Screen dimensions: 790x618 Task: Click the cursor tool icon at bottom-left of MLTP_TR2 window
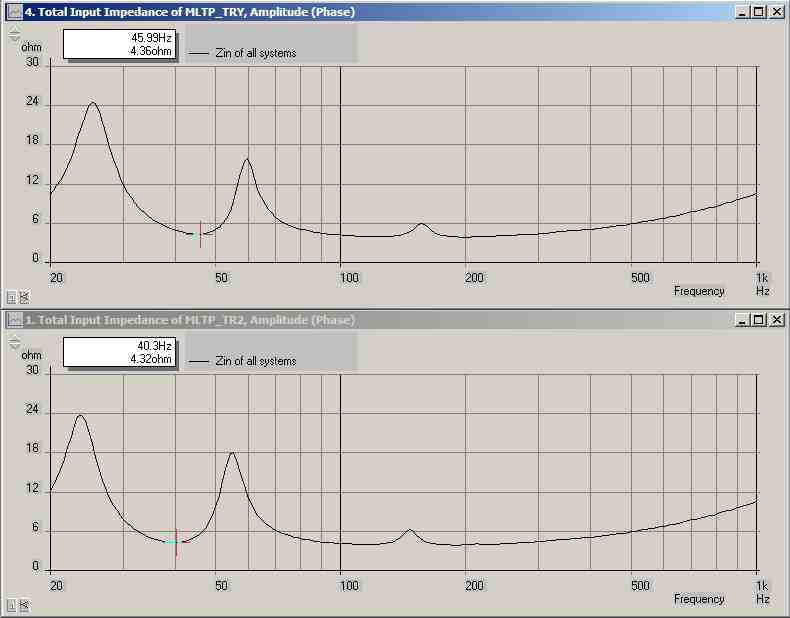(24, 605)
